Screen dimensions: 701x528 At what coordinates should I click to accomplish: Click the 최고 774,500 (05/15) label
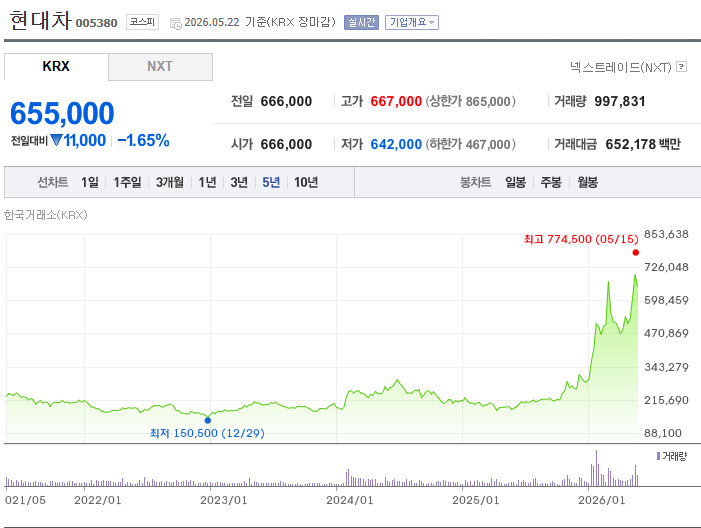coord(581,239)
